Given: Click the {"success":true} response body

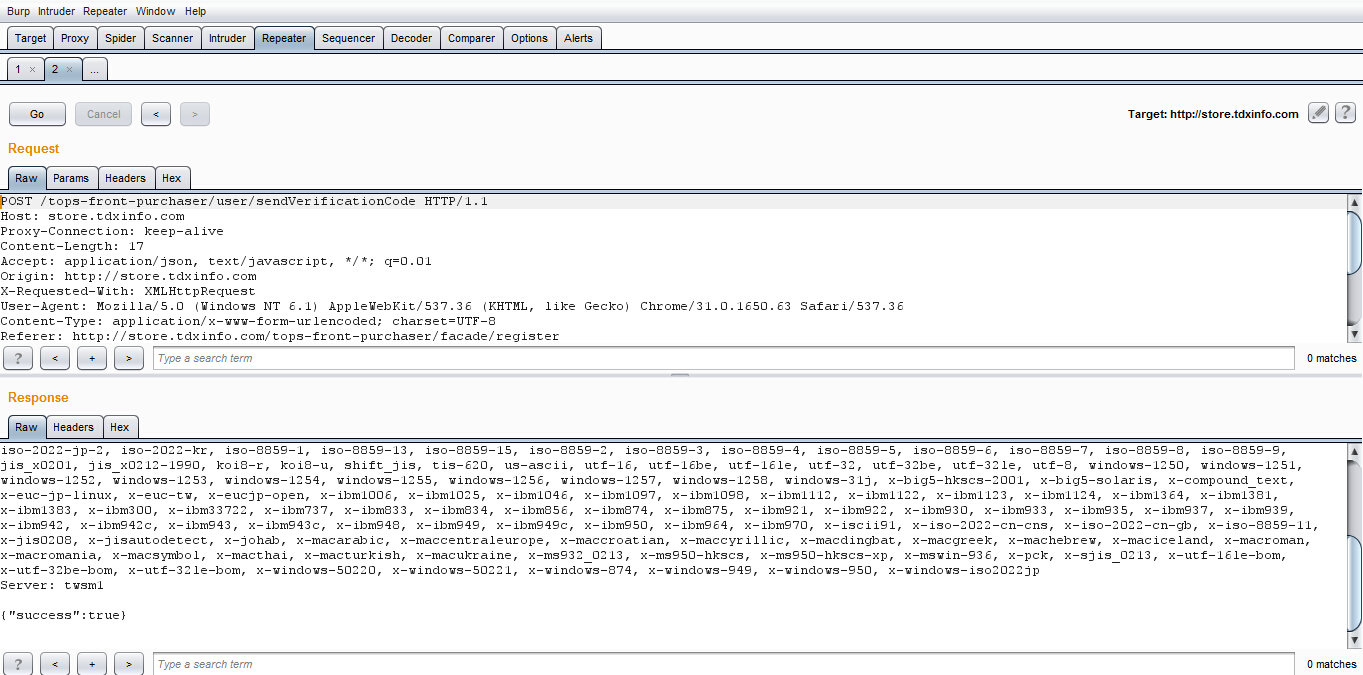Looking at the screenshot, I should pos(64,615).
